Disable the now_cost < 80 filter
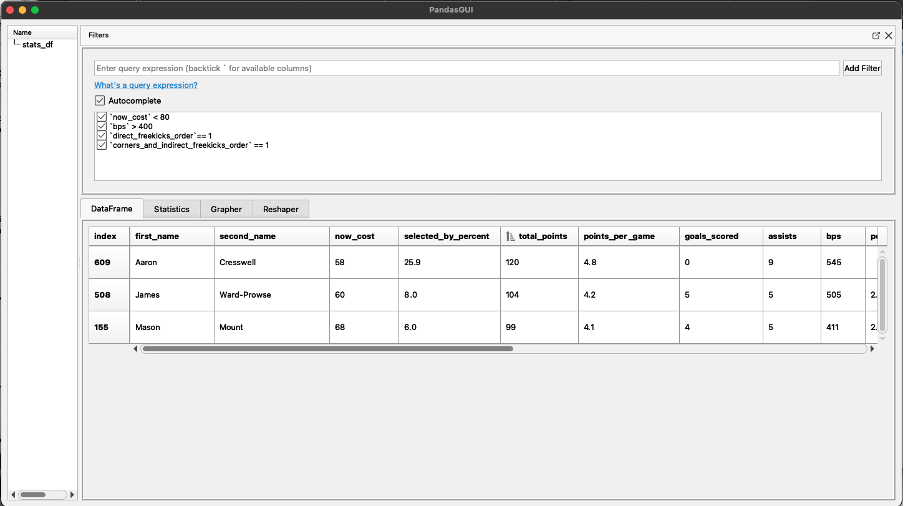Image resolution: width=904 pixels, height=506 pixels. (102, 117)
